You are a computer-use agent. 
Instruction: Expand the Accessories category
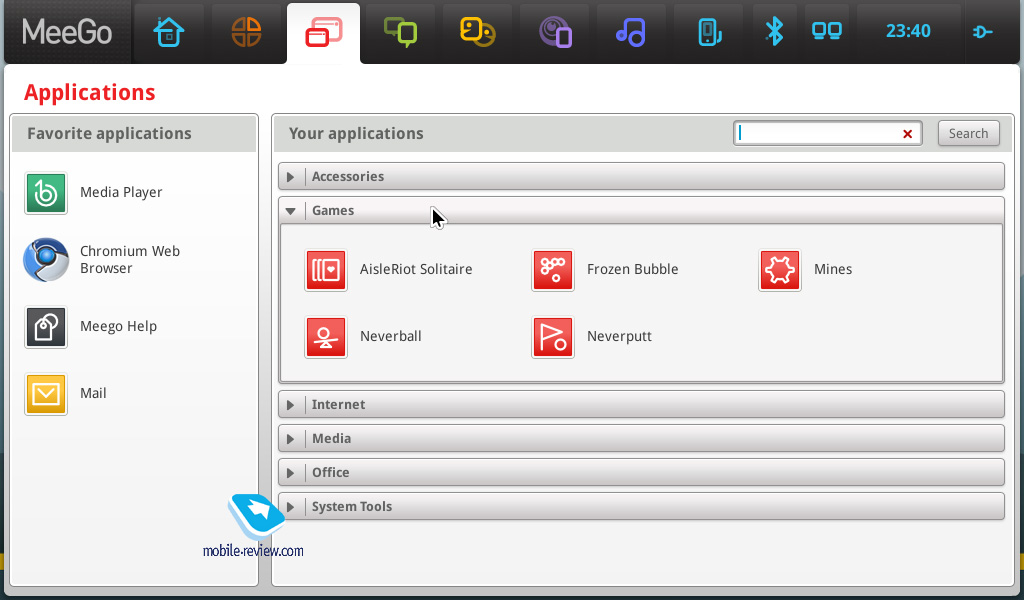pyautogui.click(x=641, y=176)
